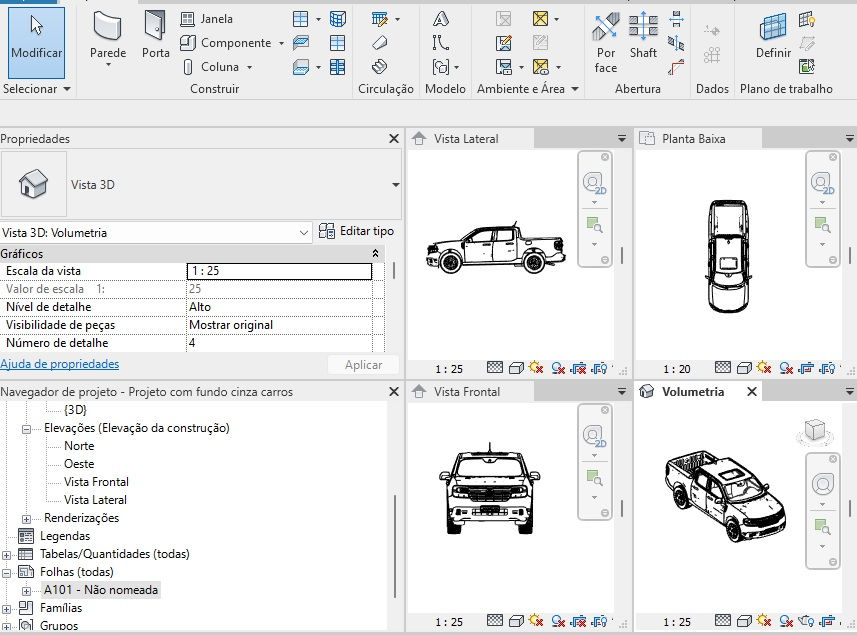The height and width of the screenshot is (635, 857).
Task: Select the Por face opening tool
Action: coord(606,43)
